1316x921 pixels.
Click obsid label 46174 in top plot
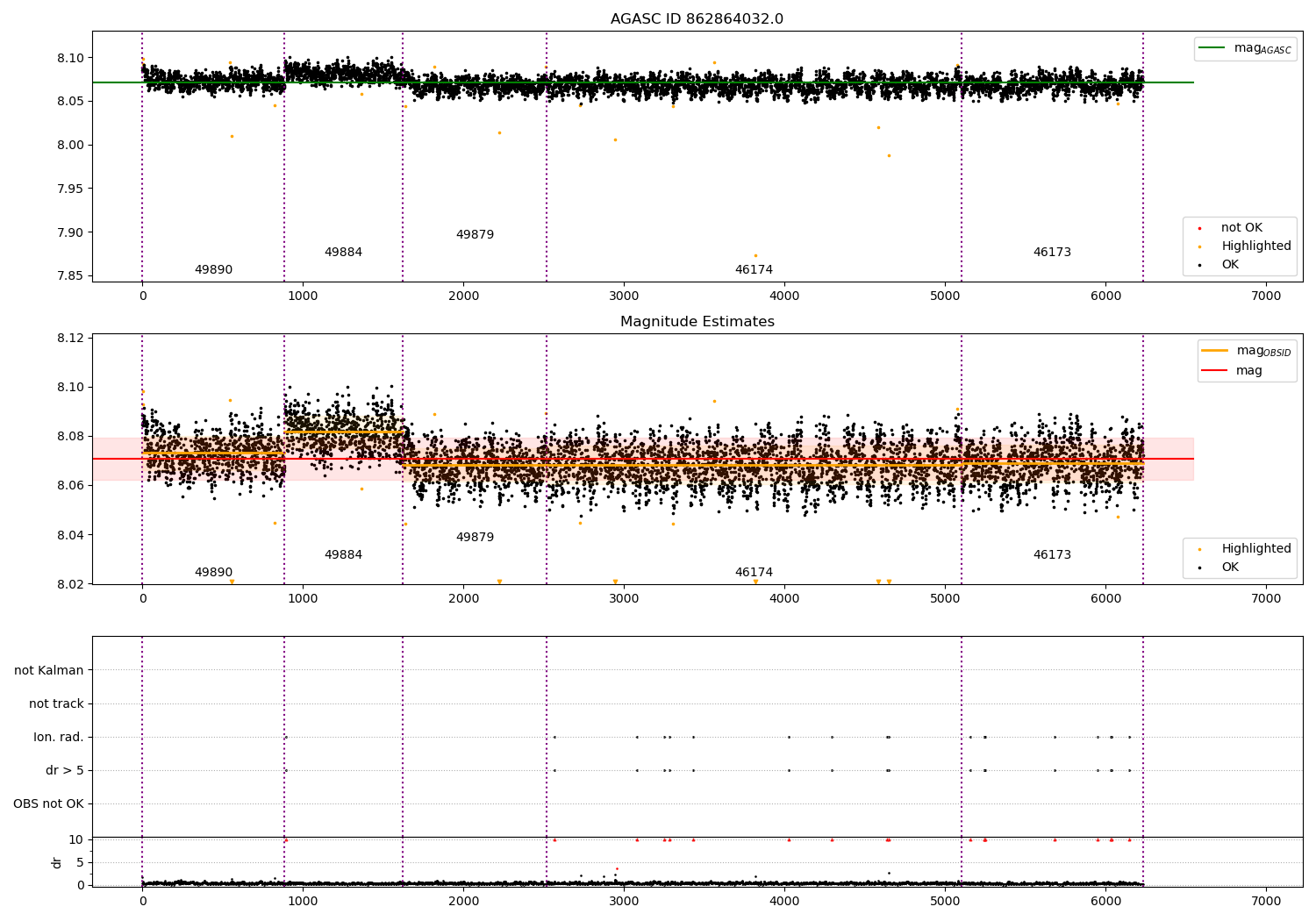(x=754, y=270)
